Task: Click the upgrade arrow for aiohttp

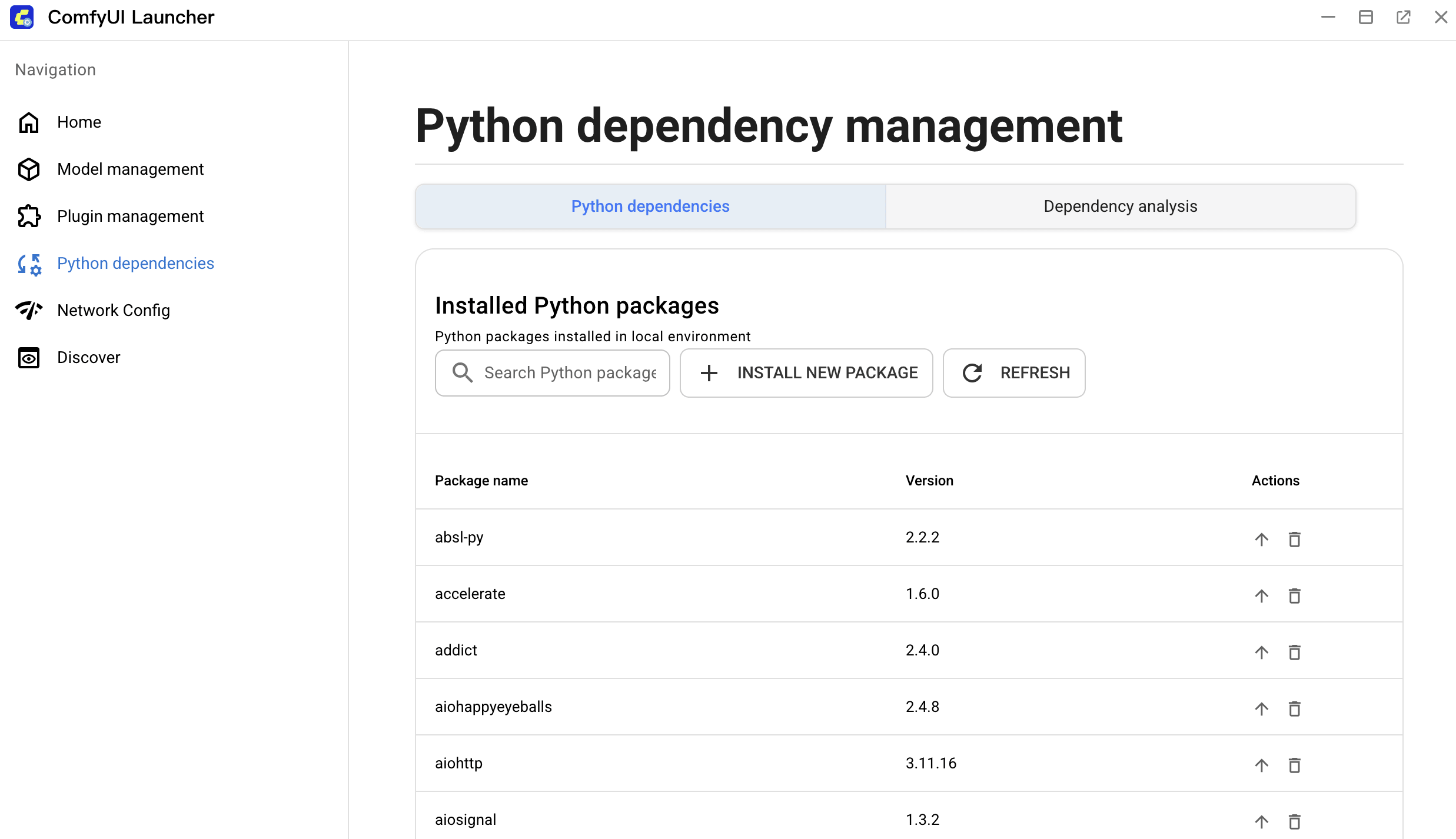Action: (x=1261, y=765)
